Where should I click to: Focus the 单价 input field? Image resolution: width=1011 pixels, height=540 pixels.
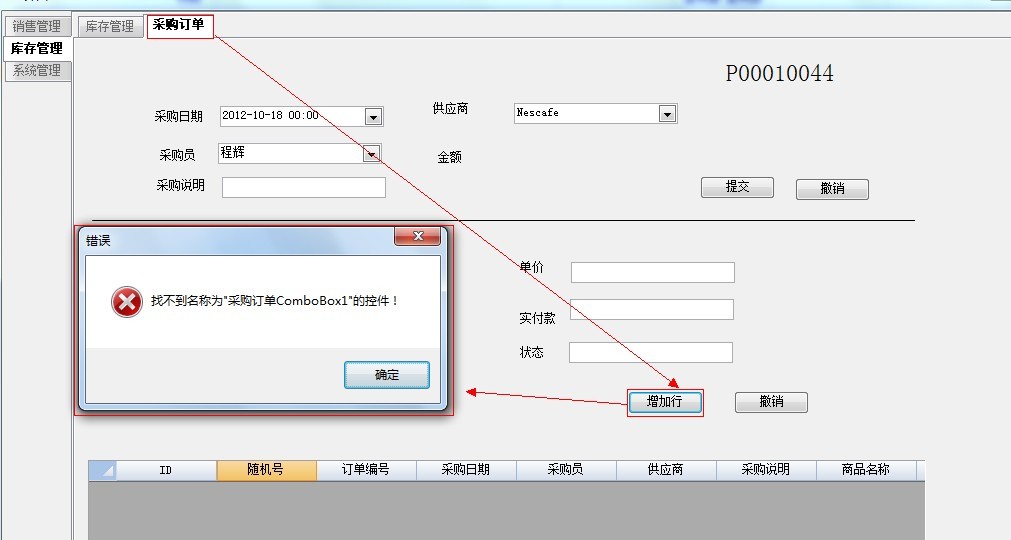653,272
